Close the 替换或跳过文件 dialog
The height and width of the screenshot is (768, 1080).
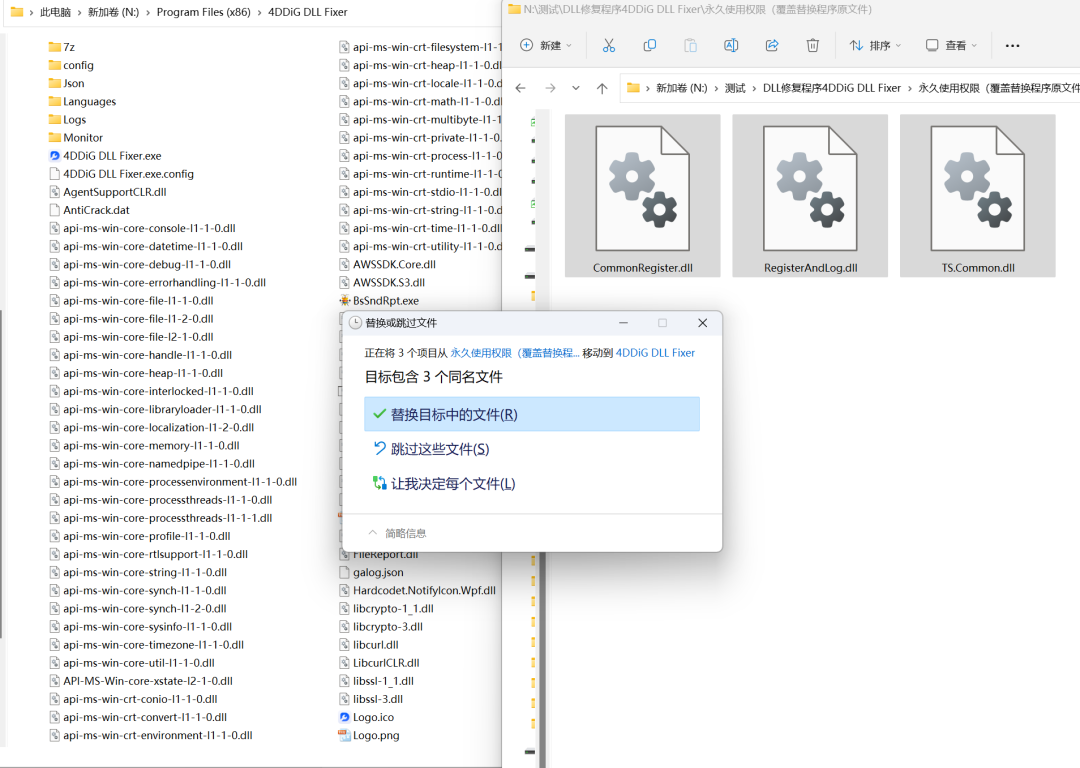pyautogui.click(x=703, y=323)
